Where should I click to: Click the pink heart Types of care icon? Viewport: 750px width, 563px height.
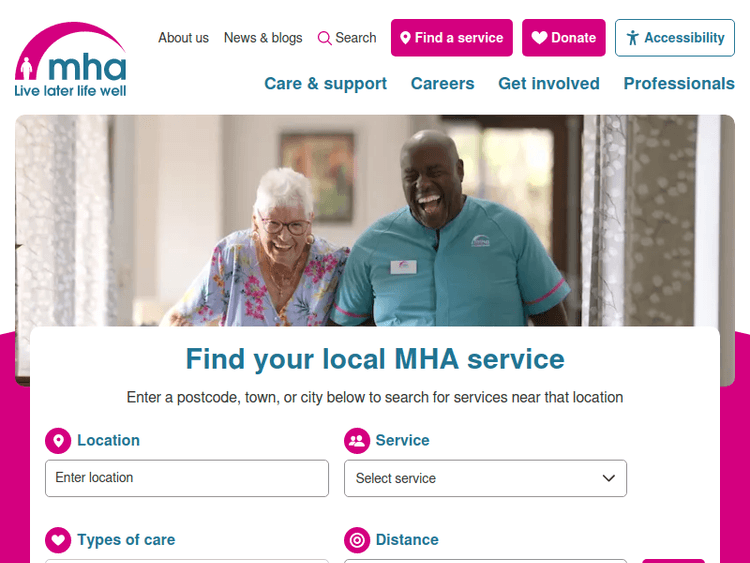58,540
